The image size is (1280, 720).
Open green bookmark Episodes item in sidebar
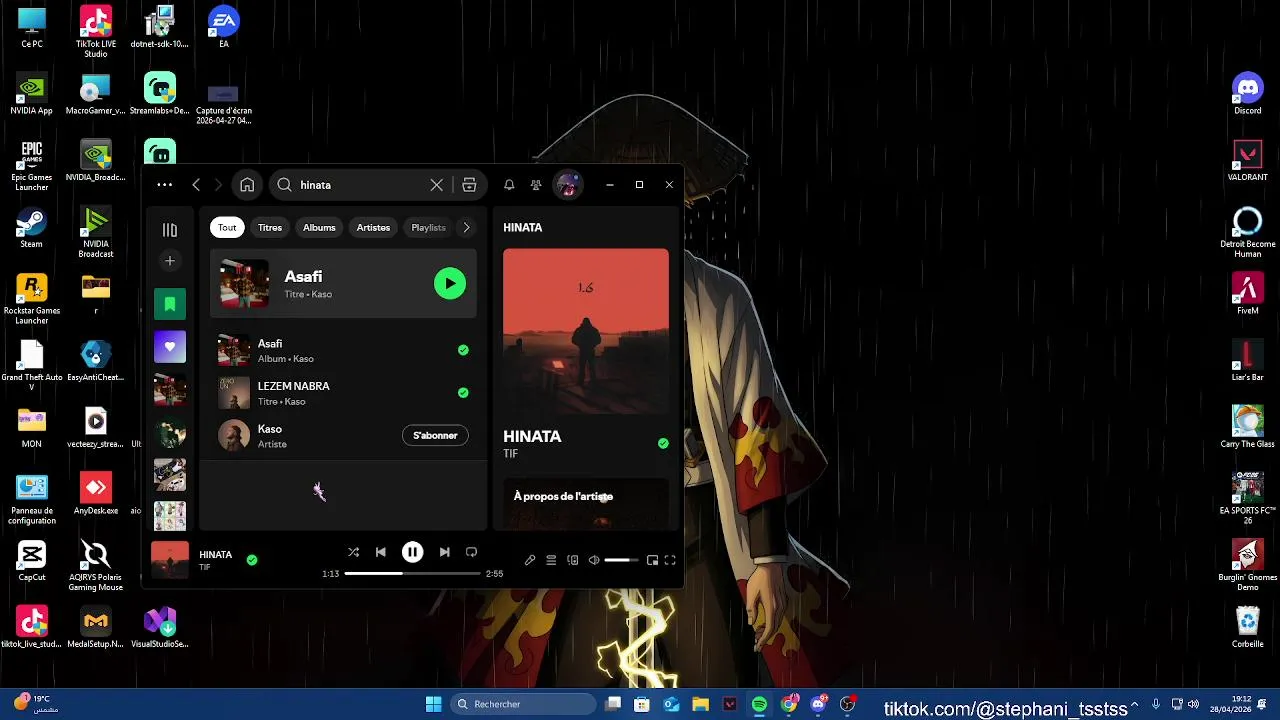pyautogui.click(x=170, y=304)
